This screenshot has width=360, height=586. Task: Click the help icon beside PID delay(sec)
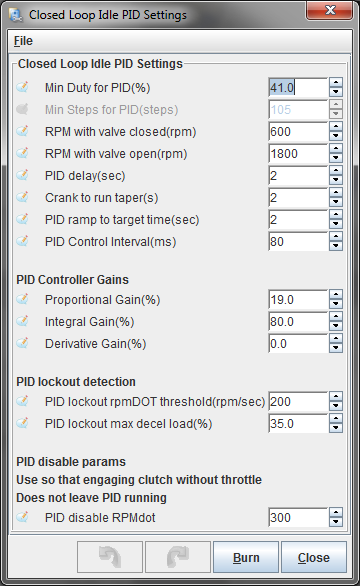coord(22,175)
